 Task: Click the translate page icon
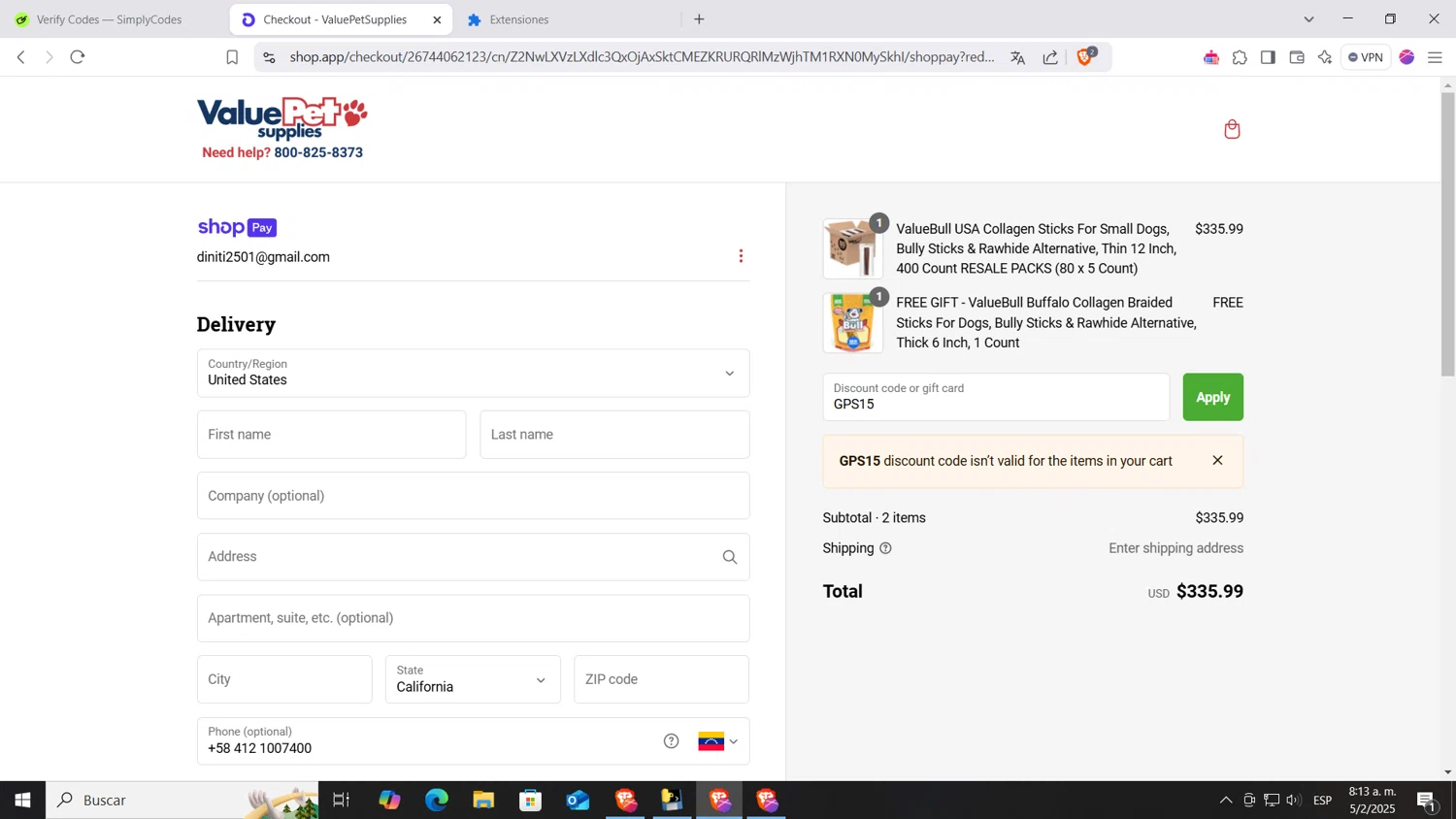coord(1017,57)
